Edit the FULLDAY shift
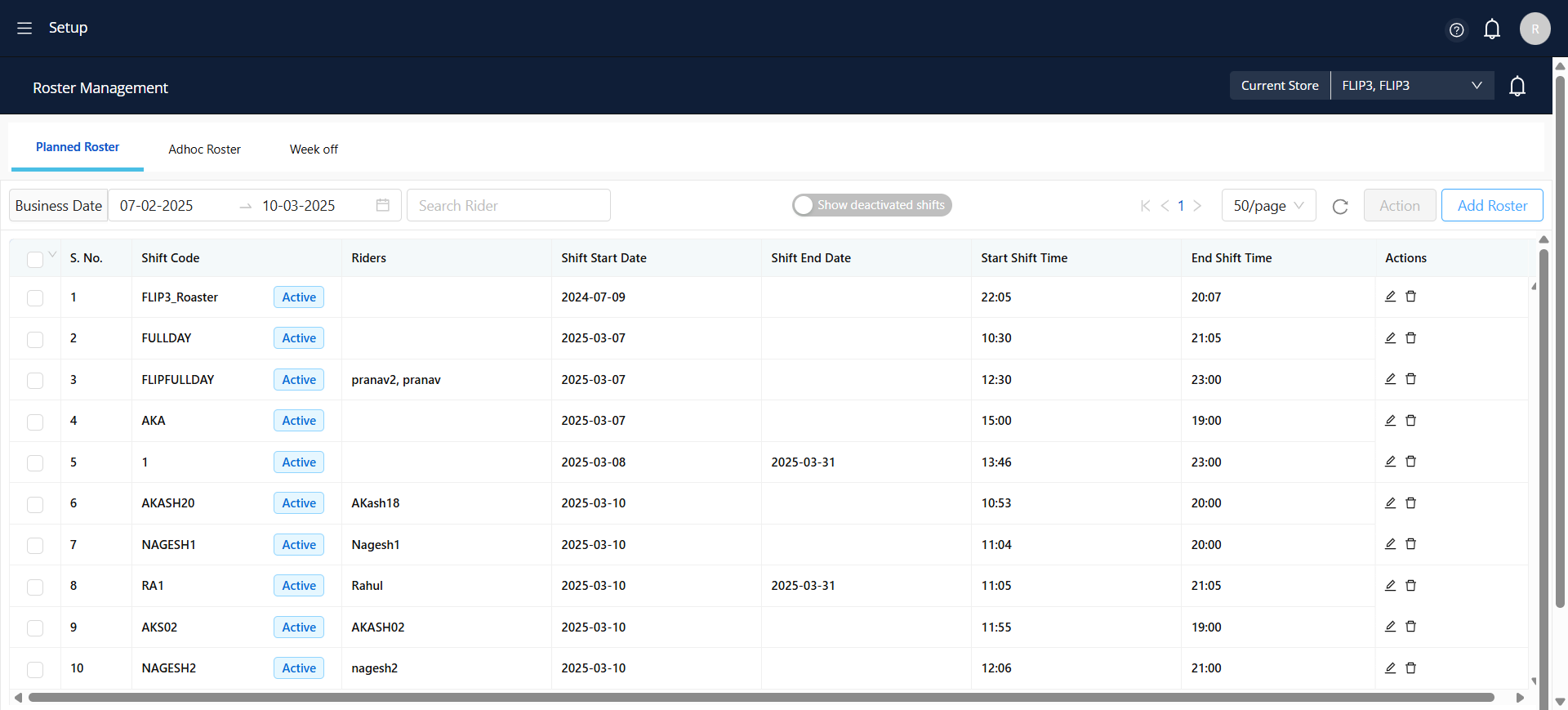Viewport: 1568px width, 710px height. 1390,337
